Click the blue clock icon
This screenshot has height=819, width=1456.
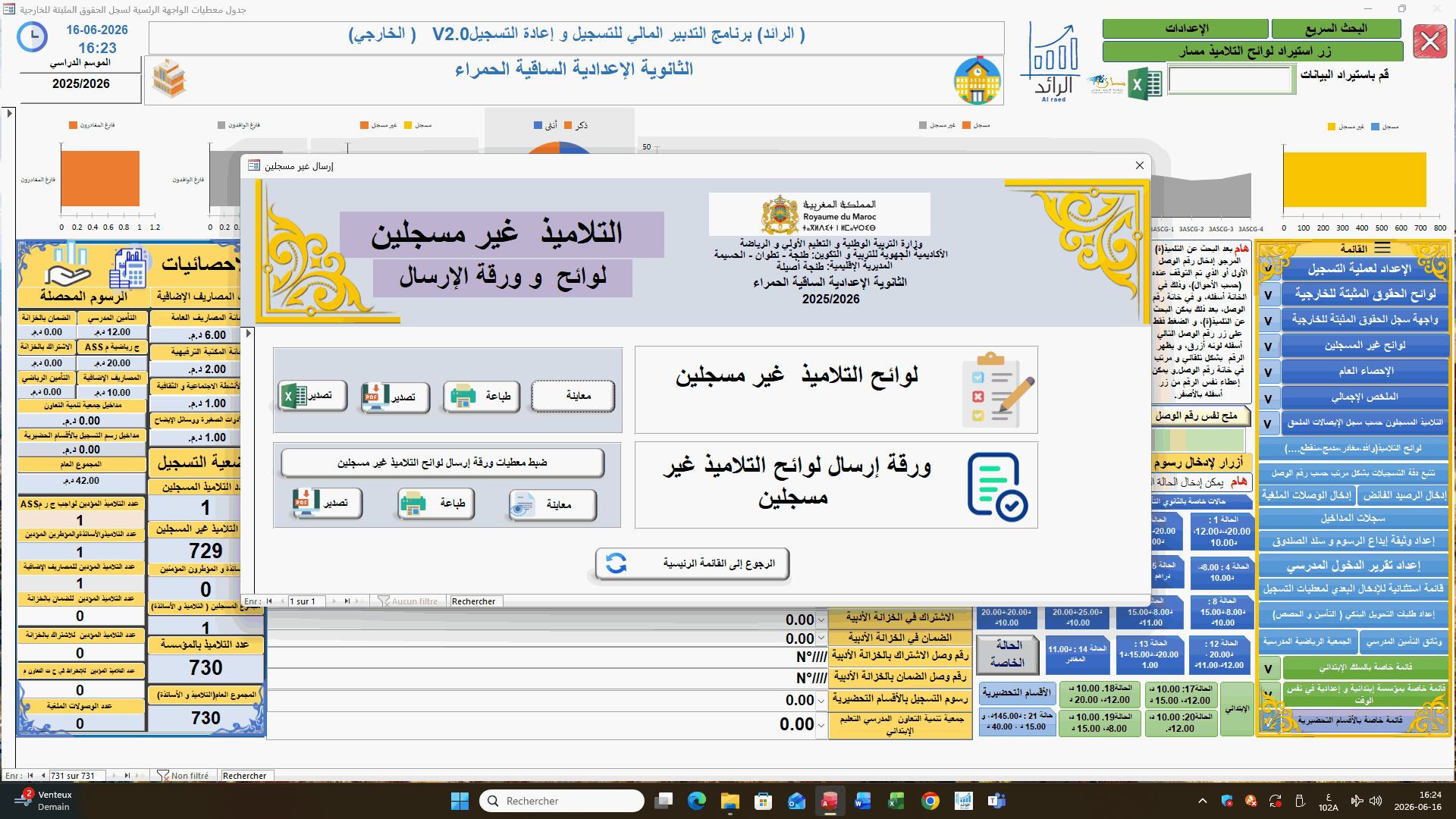[32, 37]
